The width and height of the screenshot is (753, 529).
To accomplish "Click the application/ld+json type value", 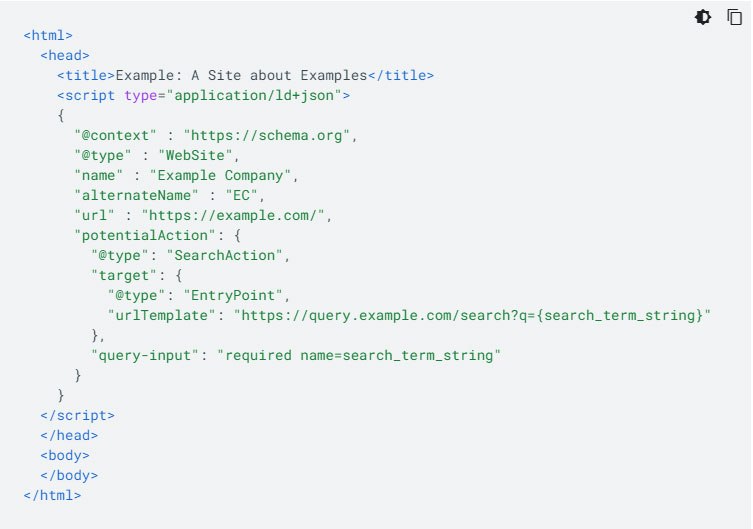I will click(254, 96).
